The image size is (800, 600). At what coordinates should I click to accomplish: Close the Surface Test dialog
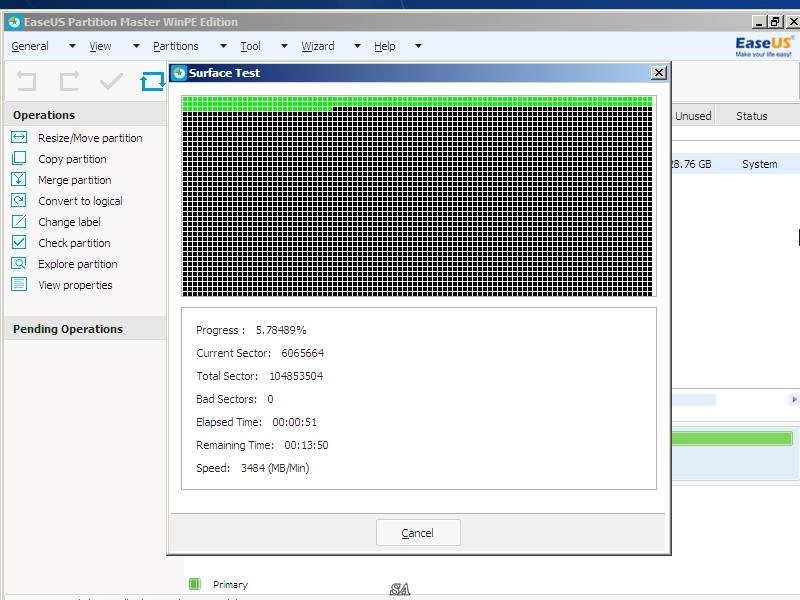(659, 73)
